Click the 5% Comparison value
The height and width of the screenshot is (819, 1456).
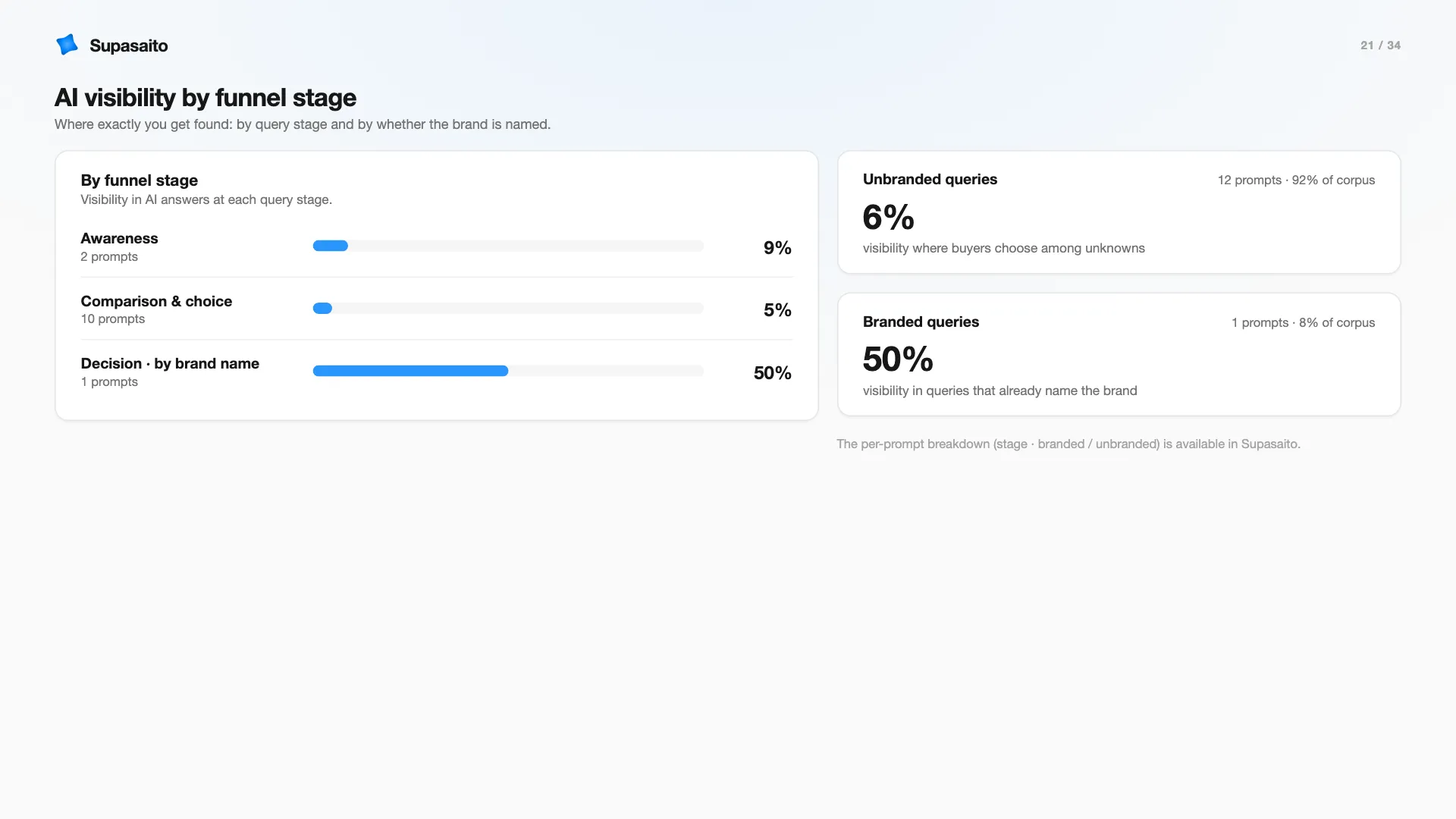(777, 310)
